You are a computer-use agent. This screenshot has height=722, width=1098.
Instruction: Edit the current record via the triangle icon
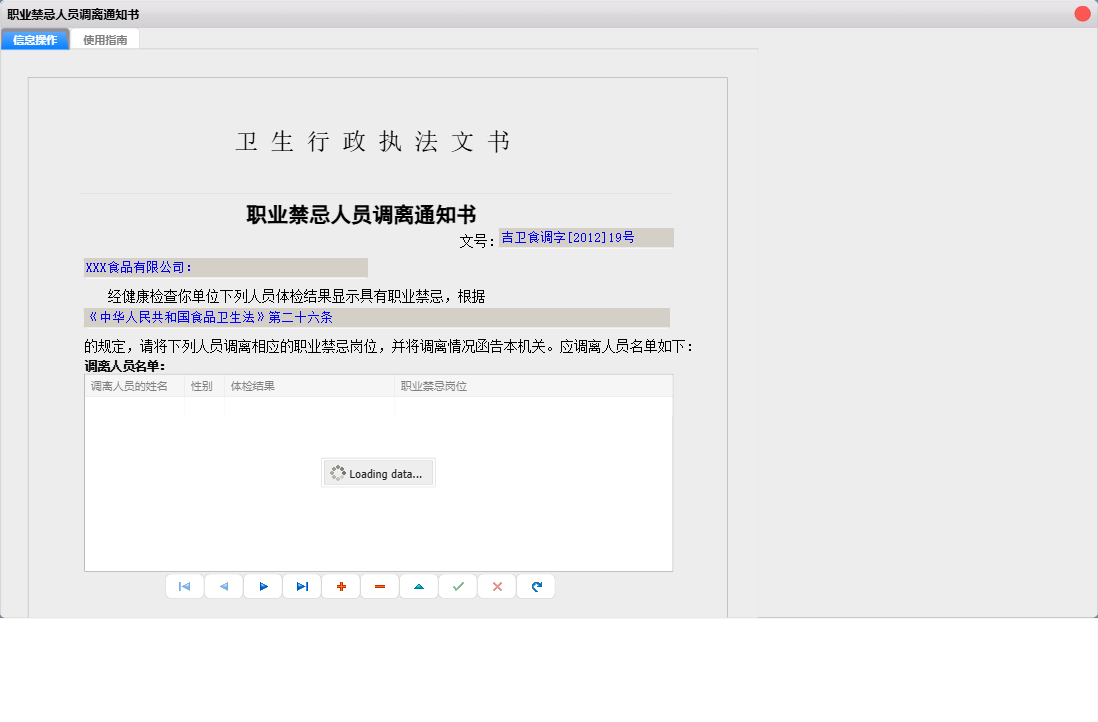tap(418, 586)
